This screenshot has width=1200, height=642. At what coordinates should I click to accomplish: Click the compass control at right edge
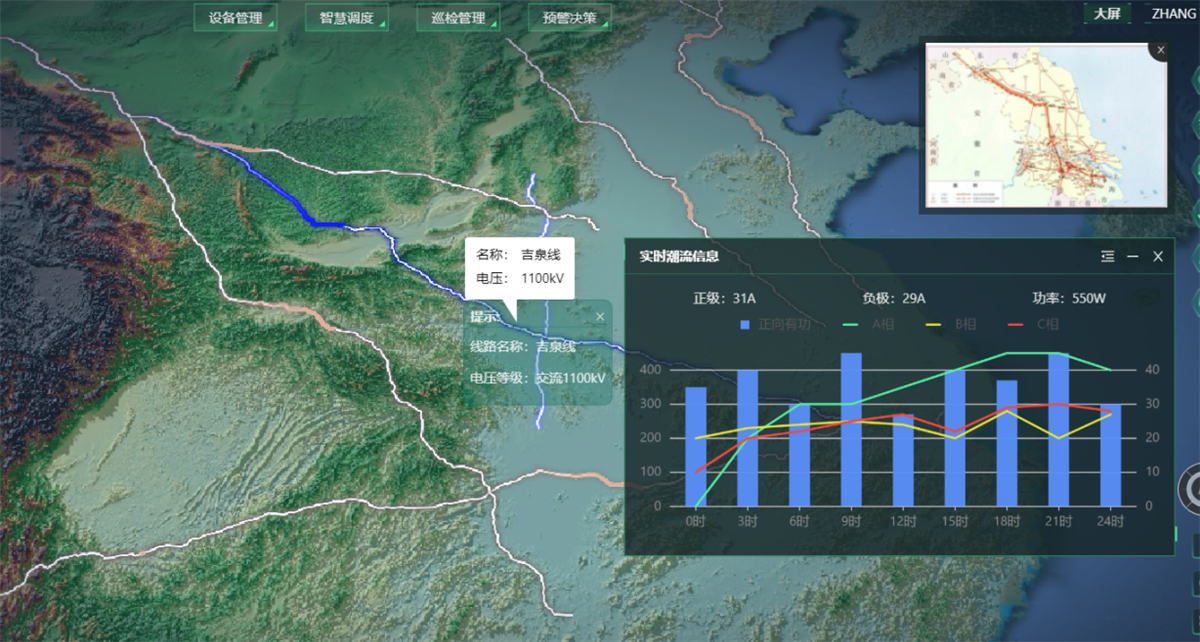1191,488
